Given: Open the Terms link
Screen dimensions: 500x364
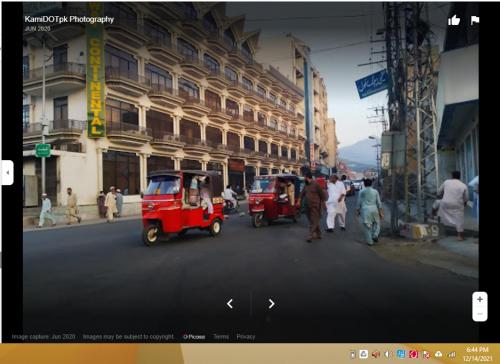Looking at the screenshot, I should 221,337.
